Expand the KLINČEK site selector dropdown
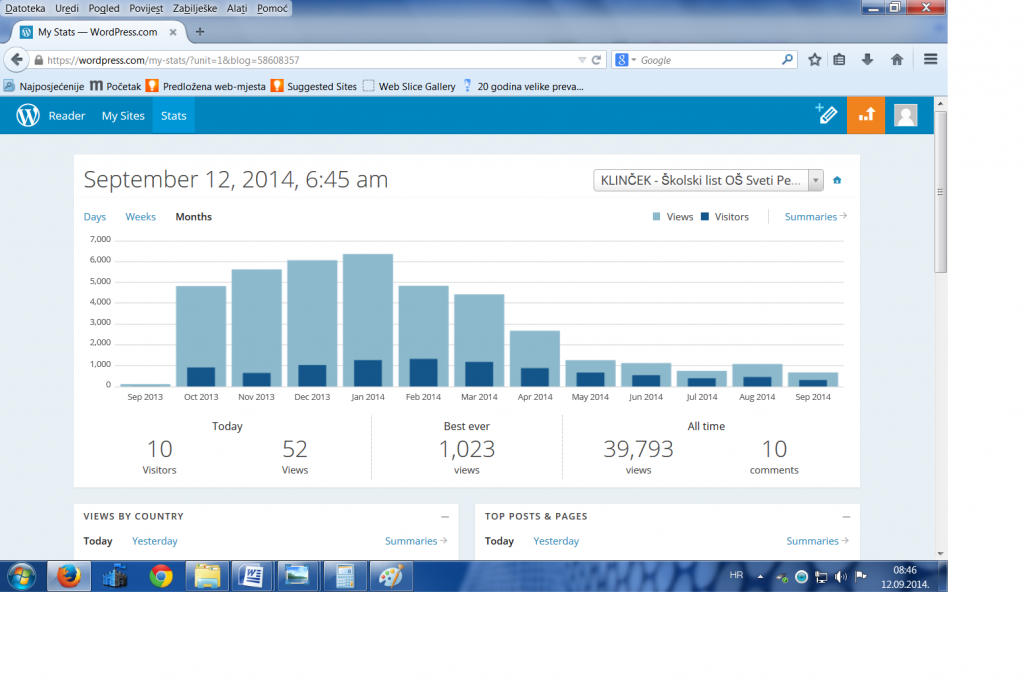1024x682 pixels. coord(816,181)
